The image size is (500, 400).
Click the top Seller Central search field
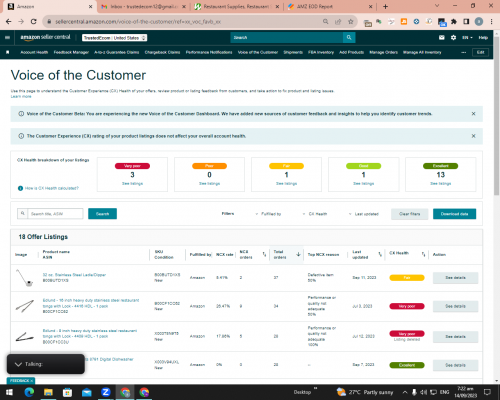click(287, 38)
